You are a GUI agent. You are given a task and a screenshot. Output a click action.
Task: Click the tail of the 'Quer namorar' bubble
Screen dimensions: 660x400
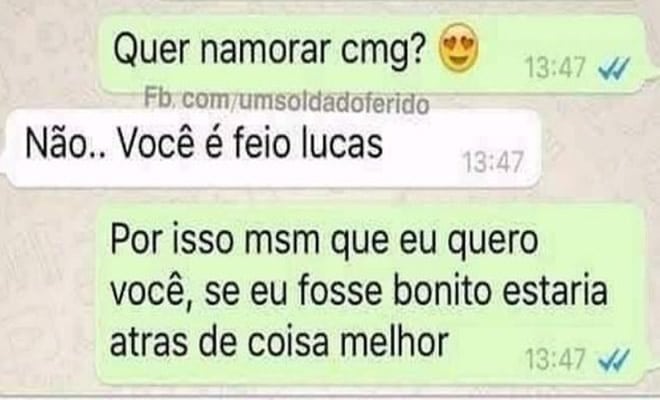tap(651, 80)
